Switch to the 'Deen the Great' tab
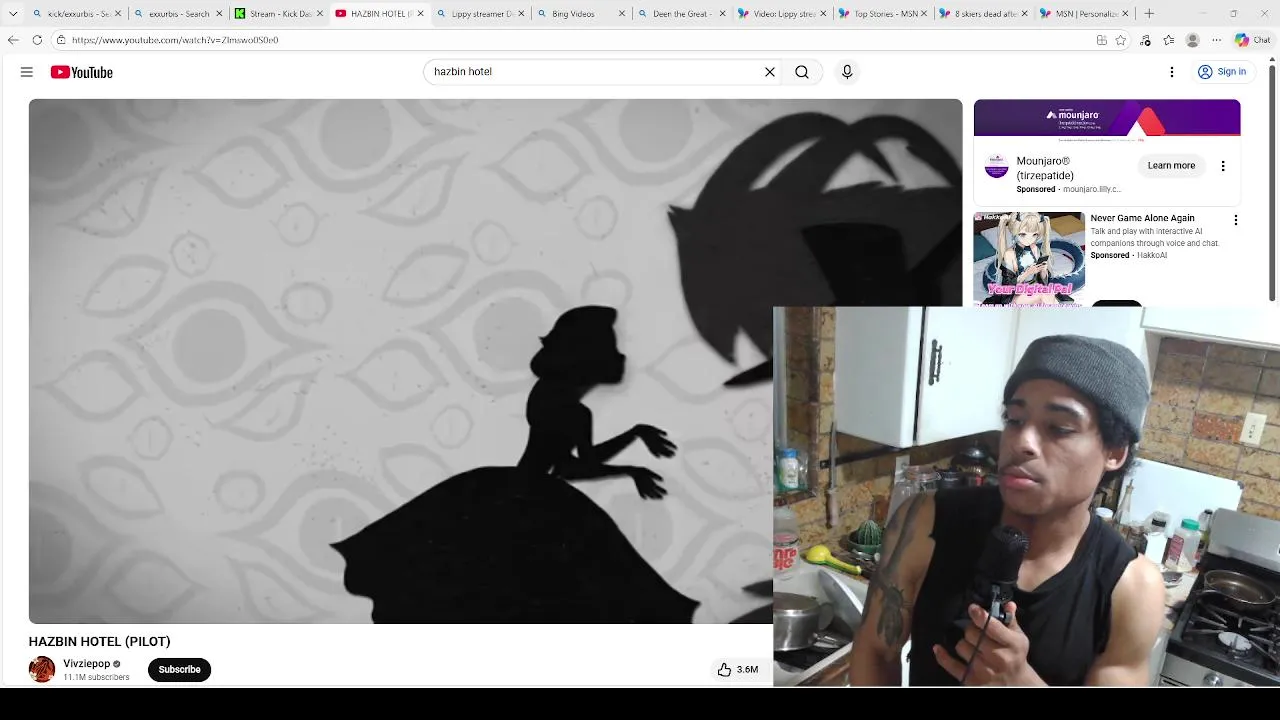Screen dimensions: 1280x720 (x=682, y=14)
